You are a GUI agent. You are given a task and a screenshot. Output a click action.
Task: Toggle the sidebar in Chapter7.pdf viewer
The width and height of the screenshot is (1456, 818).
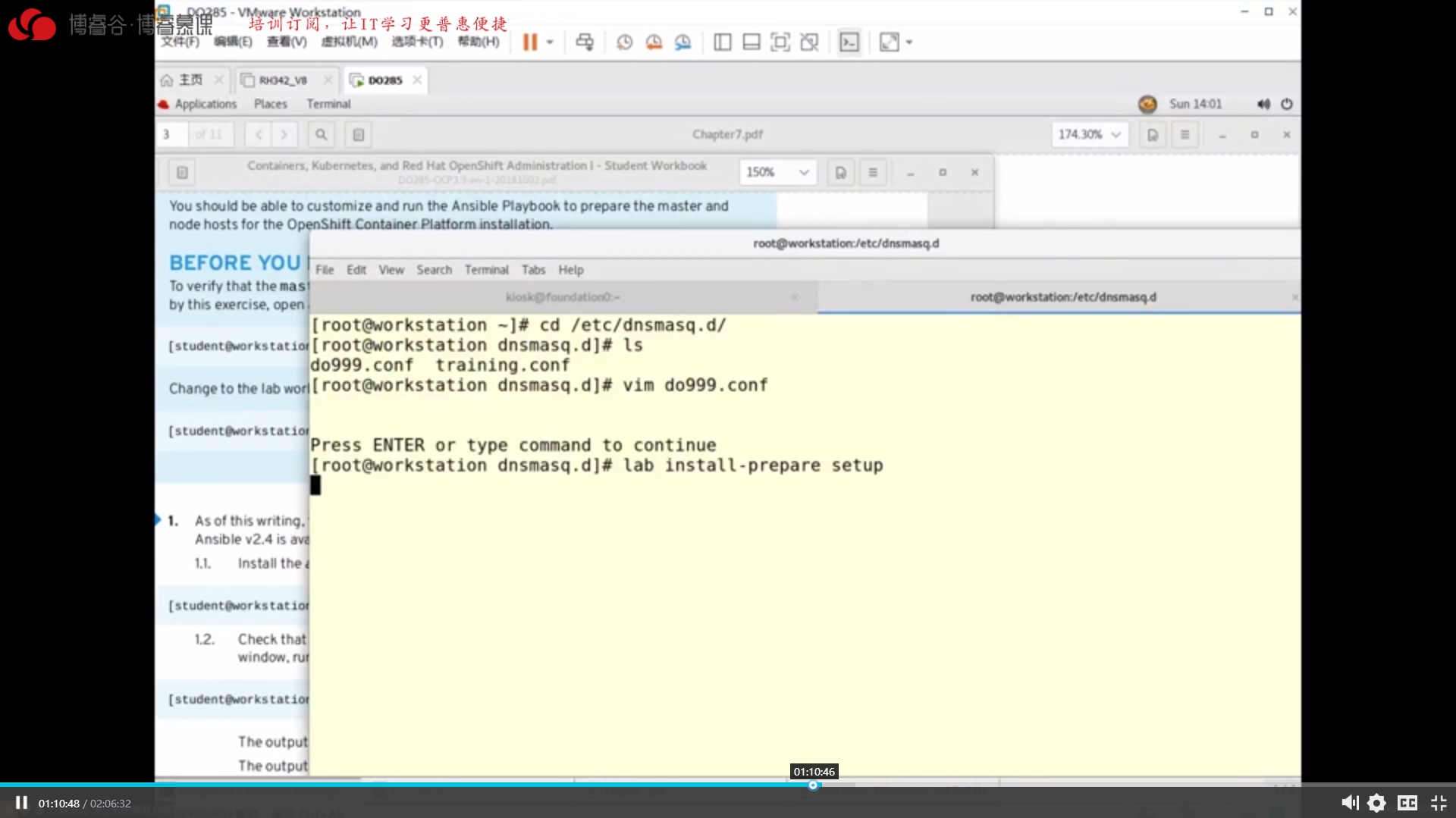click(359, 134)
